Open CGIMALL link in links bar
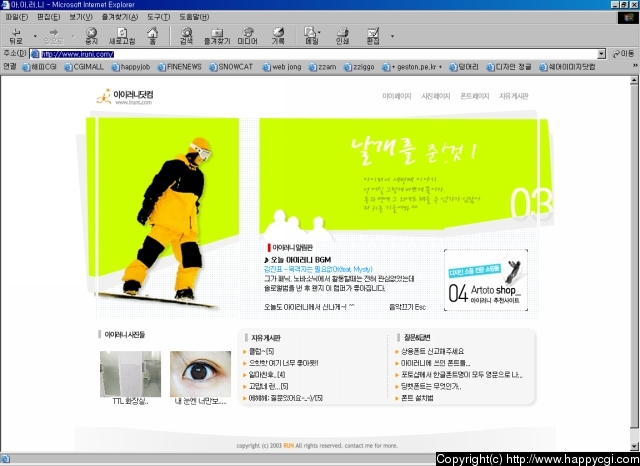This screenshot has height=466, width=640. click(84, 67)
